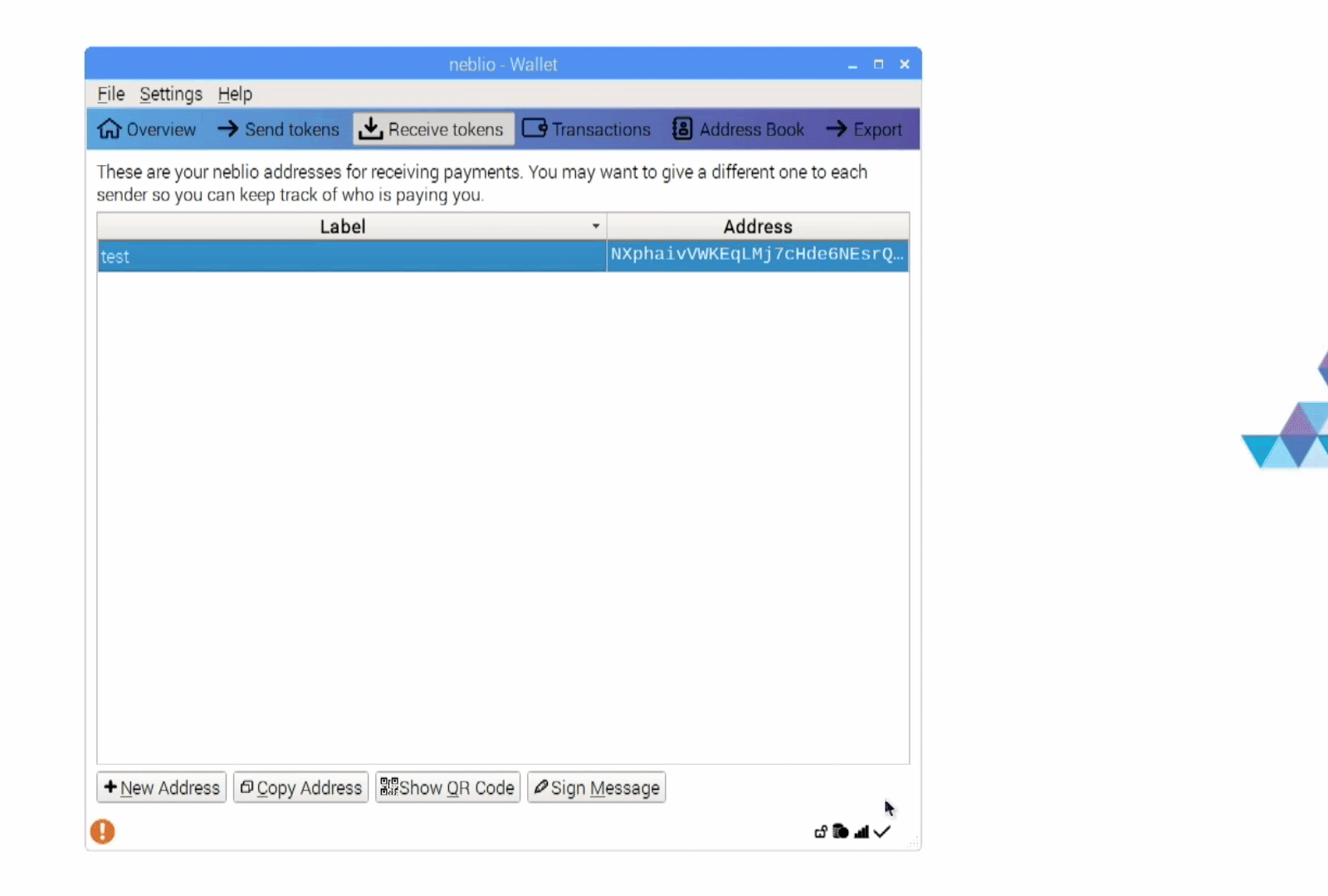This screenshot has width=1328, height=896.
Task: Open the Transactions tab
Action: point(587,129)
